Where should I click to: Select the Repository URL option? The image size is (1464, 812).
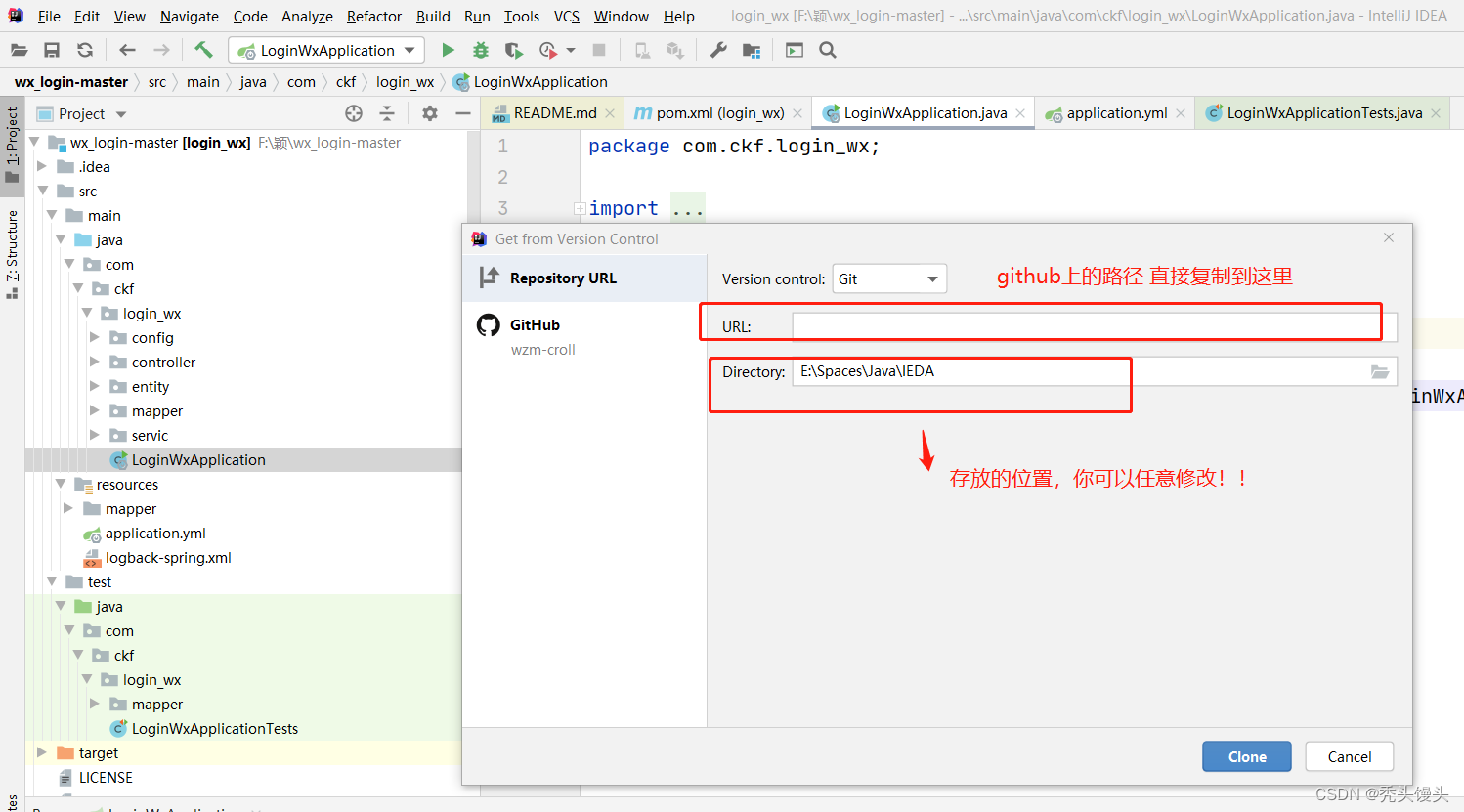tap(584, 278)
